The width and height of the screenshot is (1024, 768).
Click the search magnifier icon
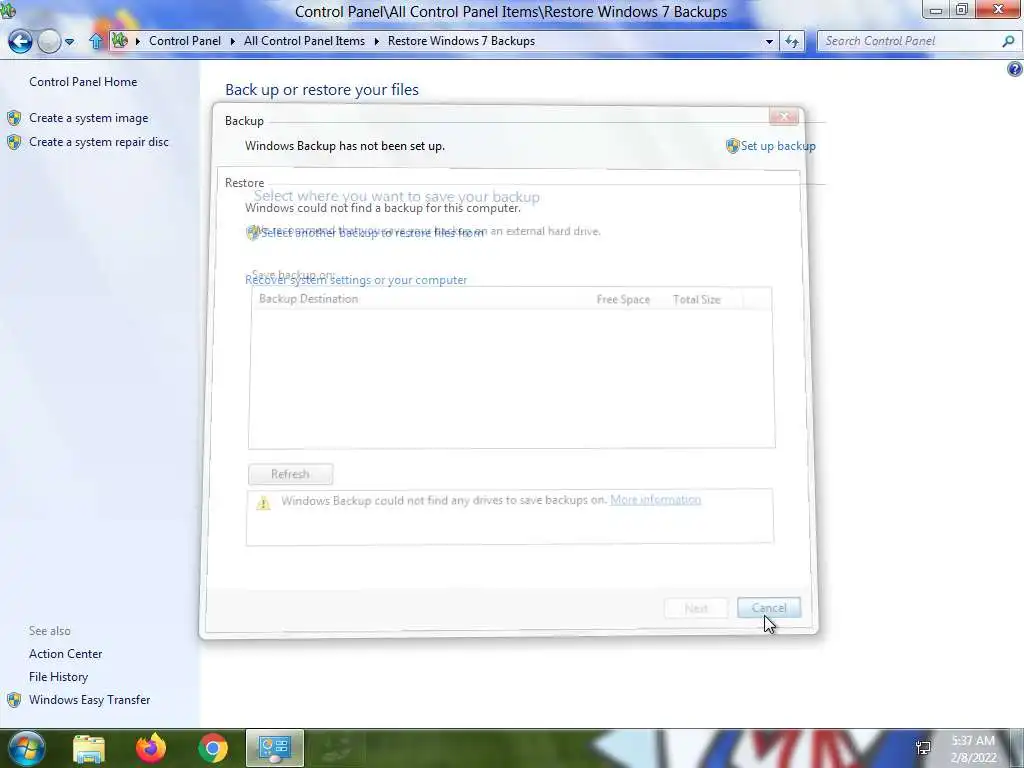click(x=1008, y=41)
